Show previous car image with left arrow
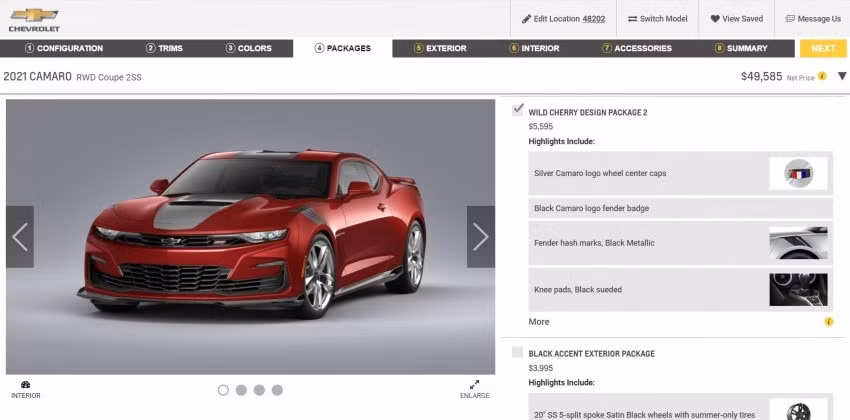 20,237
